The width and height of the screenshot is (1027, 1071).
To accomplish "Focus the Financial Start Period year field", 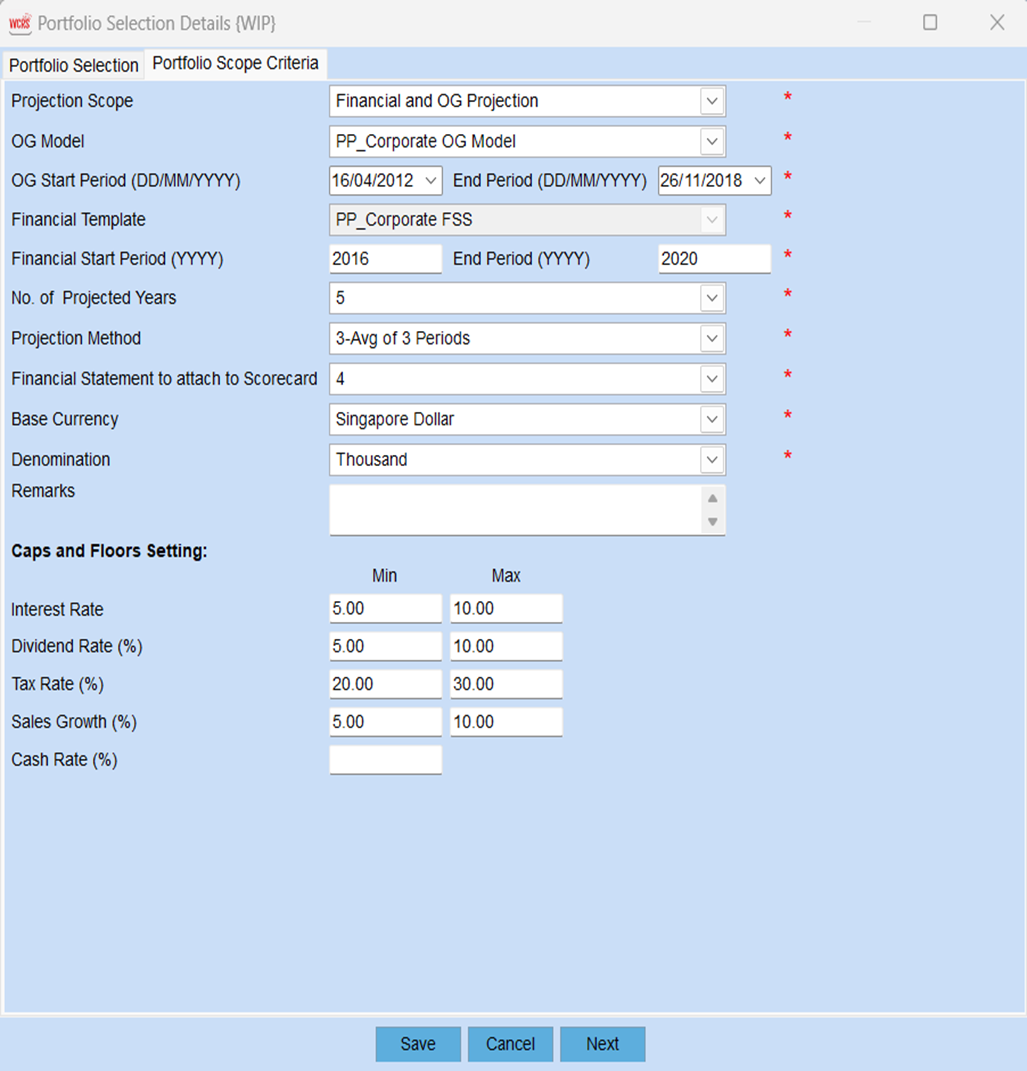I will point(385,259).
